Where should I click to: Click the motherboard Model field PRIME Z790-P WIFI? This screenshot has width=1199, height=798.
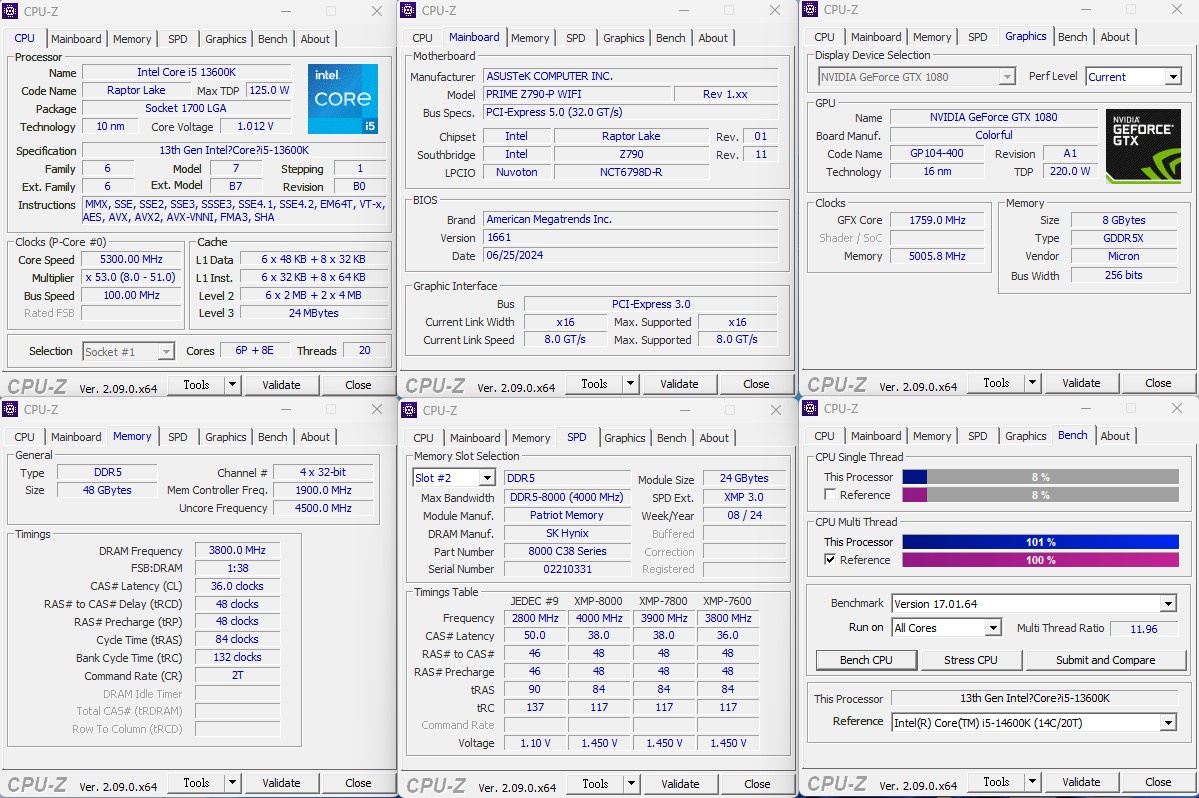tap(577, 94)
